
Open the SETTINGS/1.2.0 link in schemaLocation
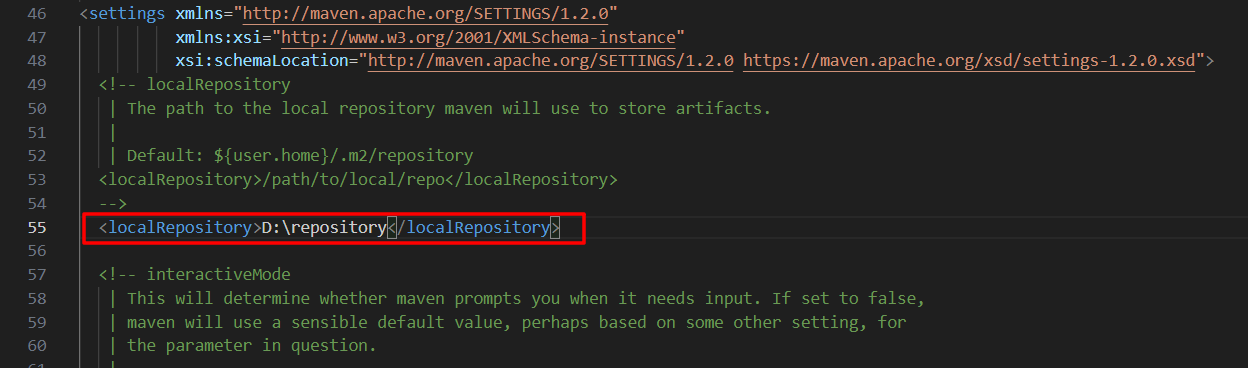551,61
